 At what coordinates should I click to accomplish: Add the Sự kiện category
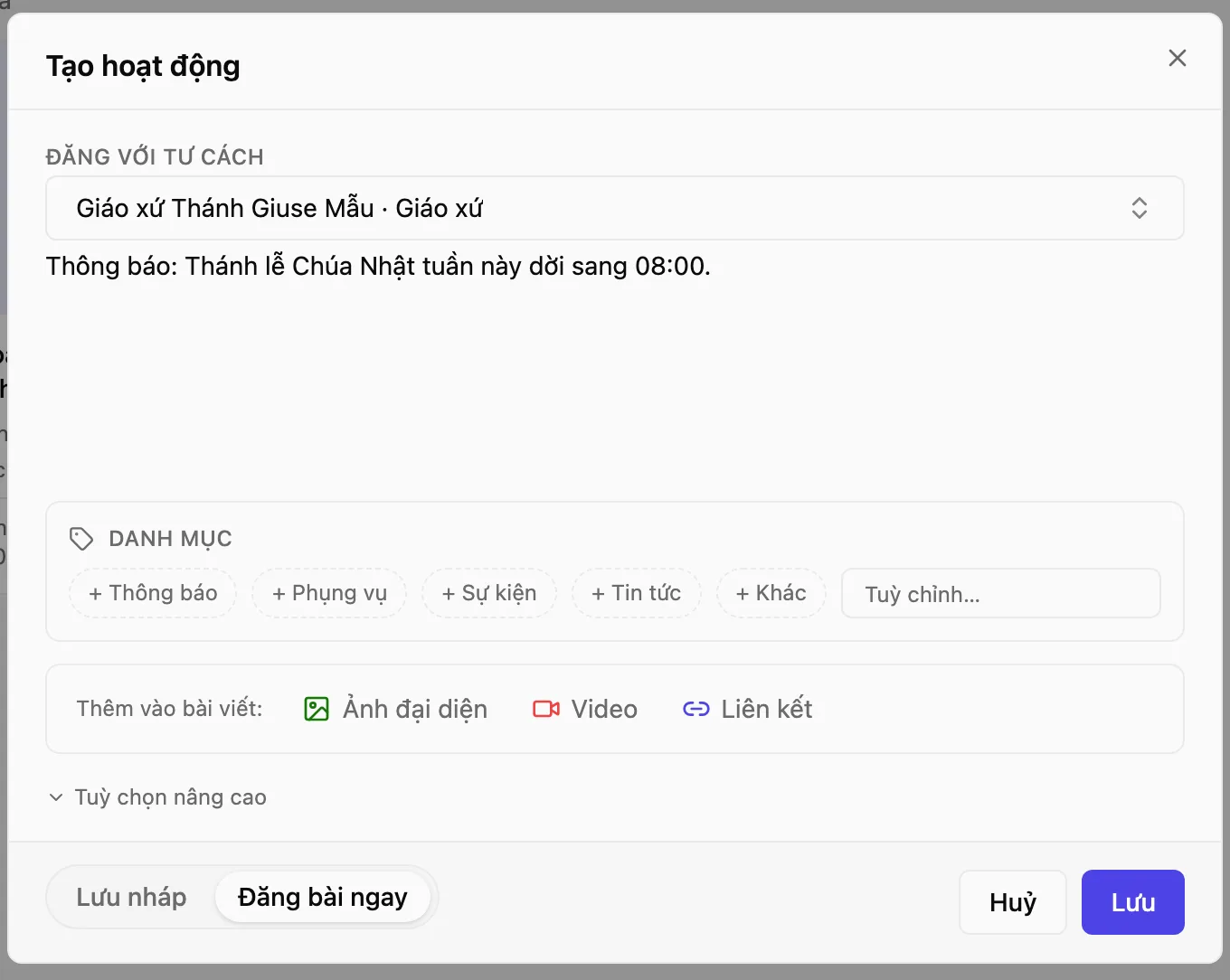coord(488,593)
